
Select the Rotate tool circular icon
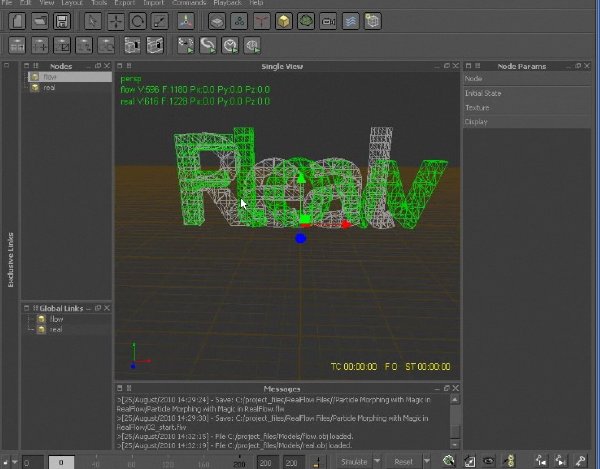[137, 21]
